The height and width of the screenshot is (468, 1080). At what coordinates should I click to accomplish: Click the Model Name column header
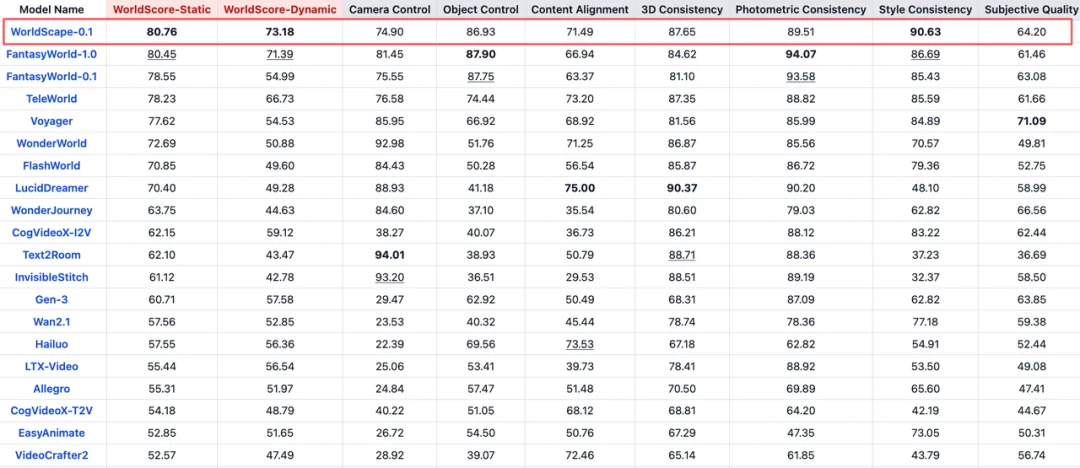(52, 10)
